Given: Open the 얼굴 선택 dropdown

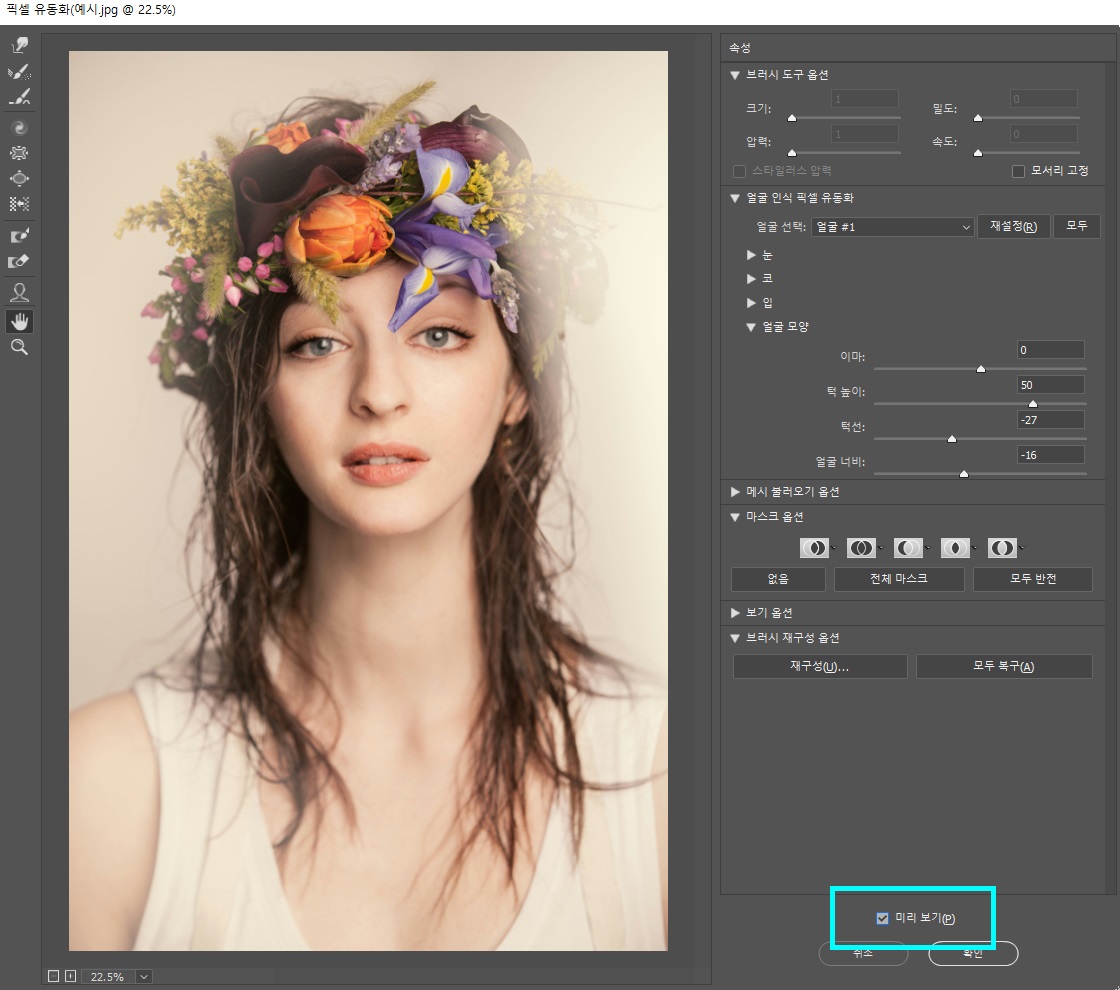Looking at the screenshot, I should [x=892, y=227].
